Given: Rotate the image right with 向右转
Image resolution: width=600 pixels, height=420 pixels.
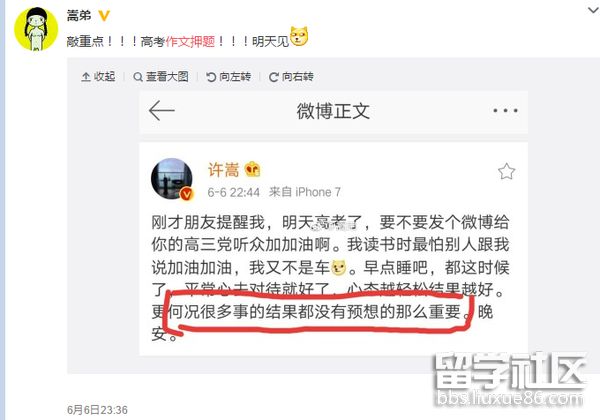Looking at the screenshot, I should click(x=291, y=77).
